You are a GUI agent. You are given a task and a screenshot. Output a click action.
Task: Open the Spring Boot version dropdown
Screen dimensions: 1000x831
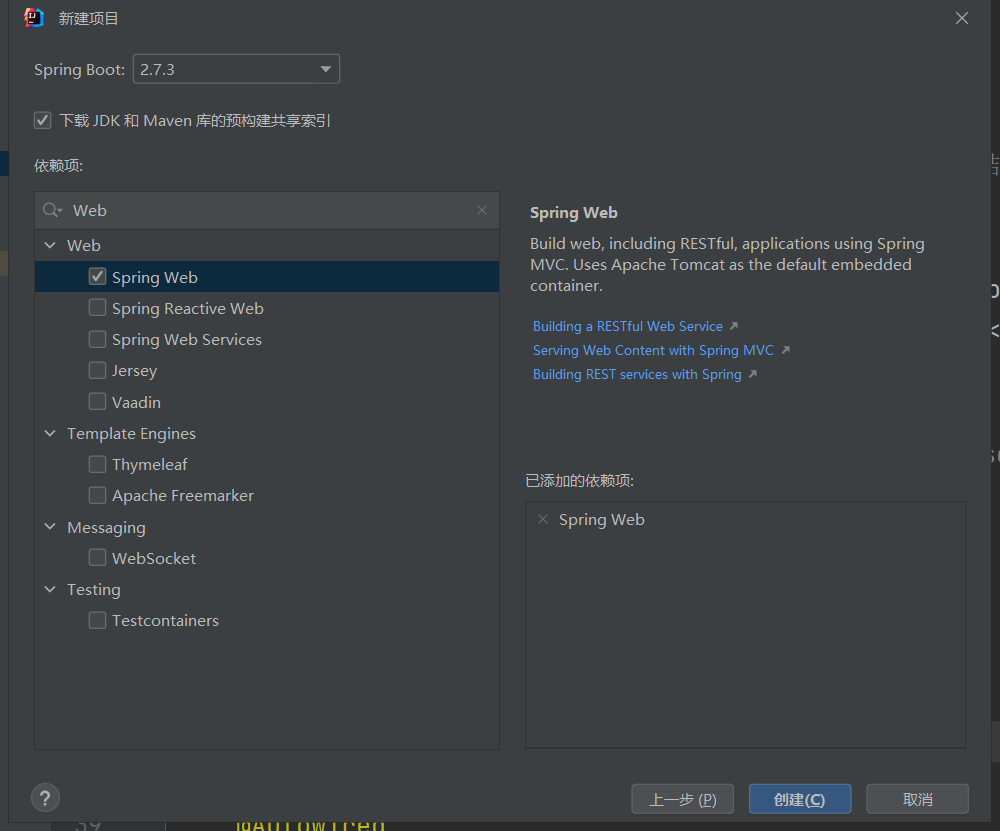236,69
